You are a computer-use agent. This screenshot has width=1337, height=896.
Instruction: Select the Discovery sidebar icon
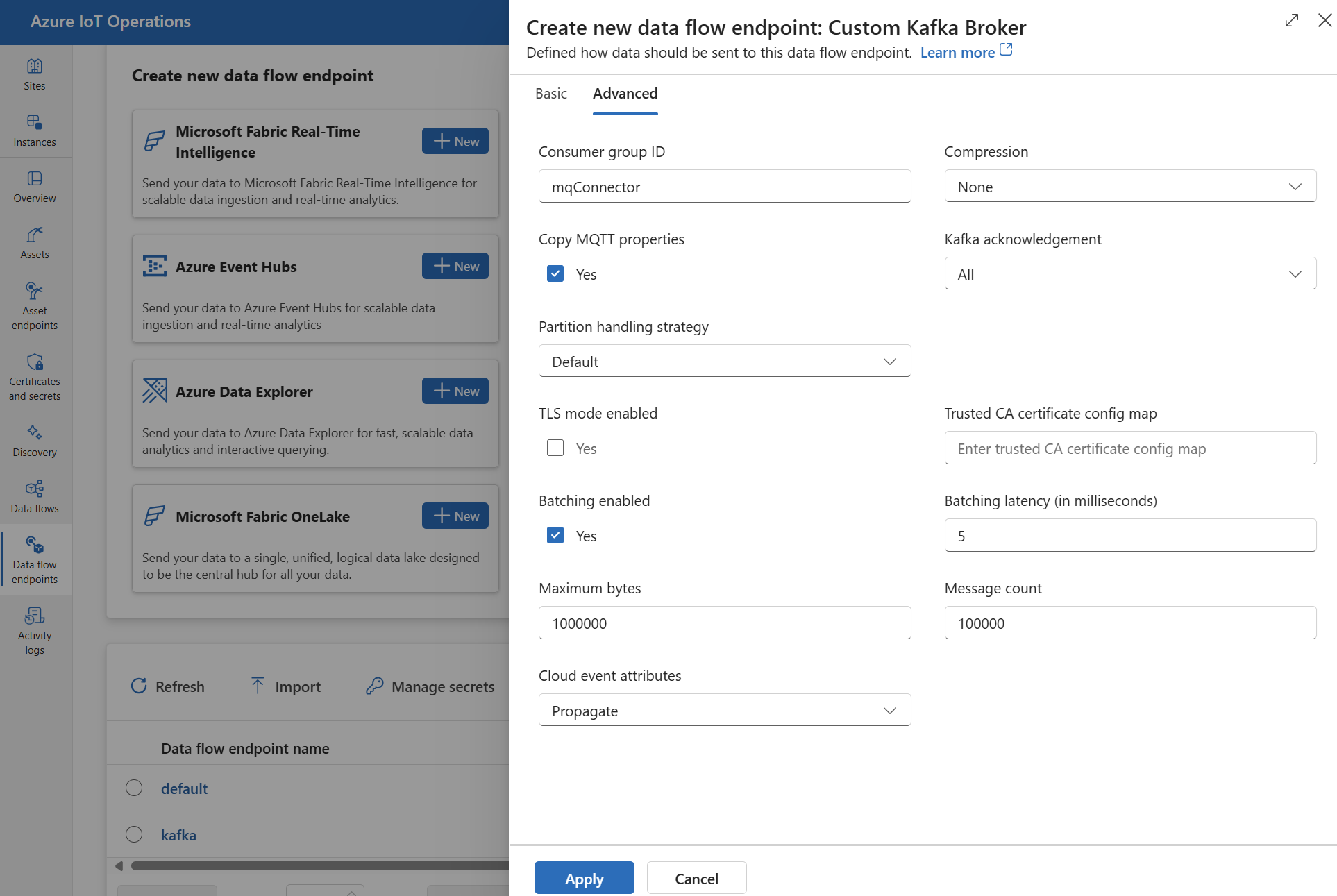point(34,439)
